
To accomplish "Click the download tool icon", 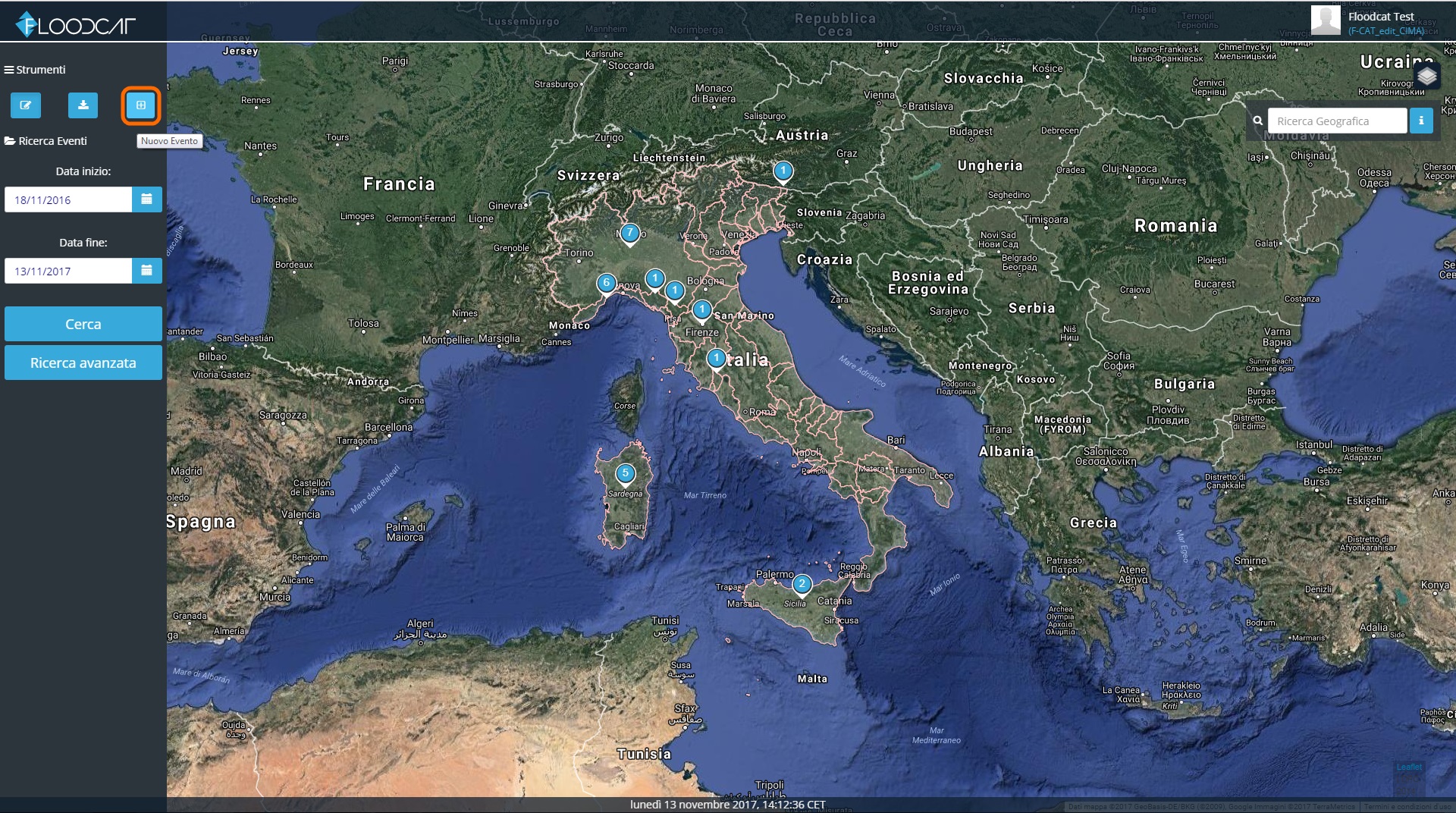I will pyautogui.click(x=83, y=105).
